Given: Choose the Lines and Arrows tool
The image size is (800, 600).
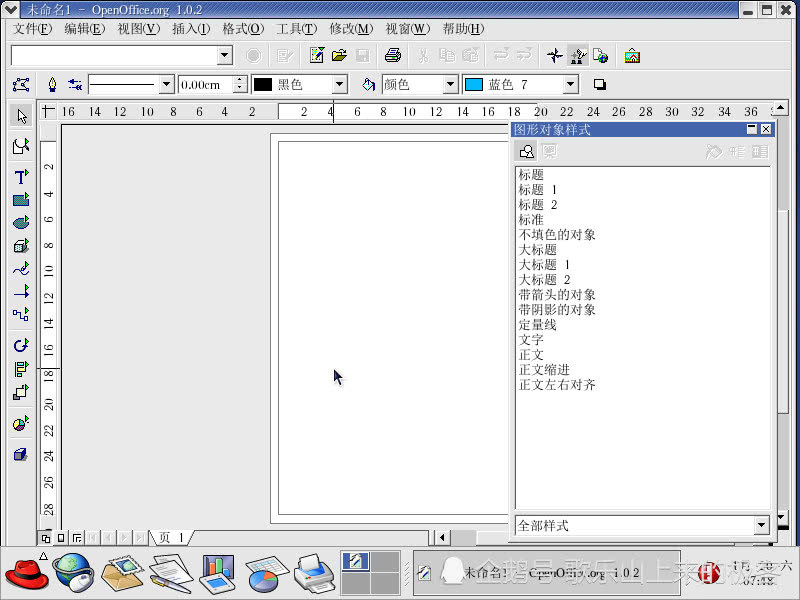Looking at the screenshot, I should (x=21, y=291).
